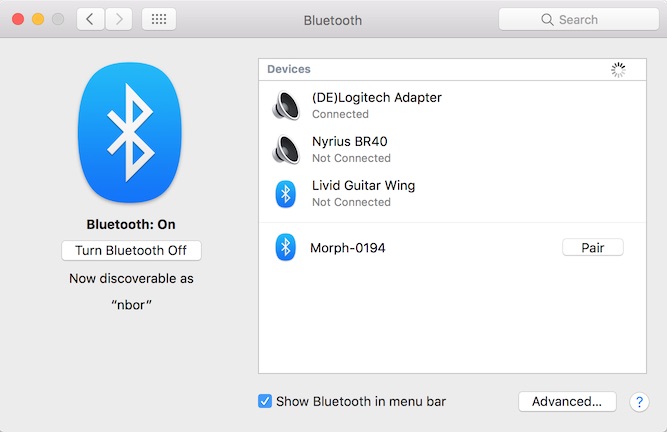Select Nyrius BR40 device name

coord(350,141)
